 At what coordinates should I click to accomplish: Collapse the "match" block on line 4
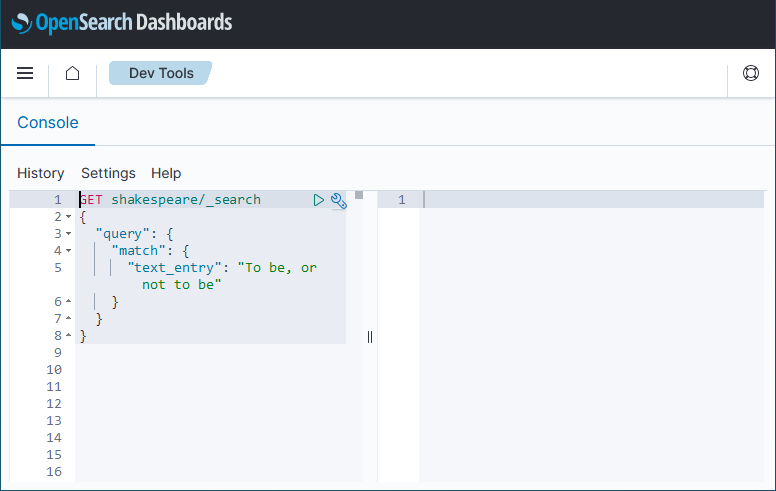click(69, 250)
